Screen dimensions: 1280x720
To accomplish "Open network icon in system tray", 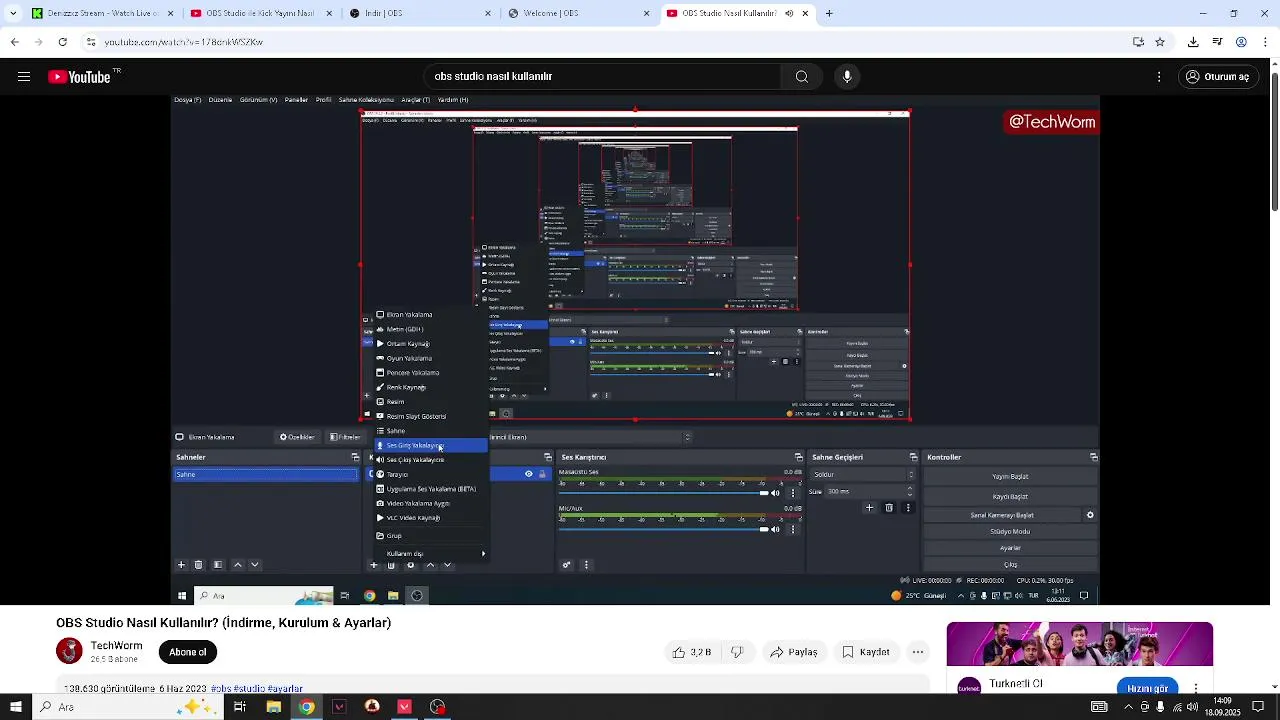I will click(x=1176, y=707).
